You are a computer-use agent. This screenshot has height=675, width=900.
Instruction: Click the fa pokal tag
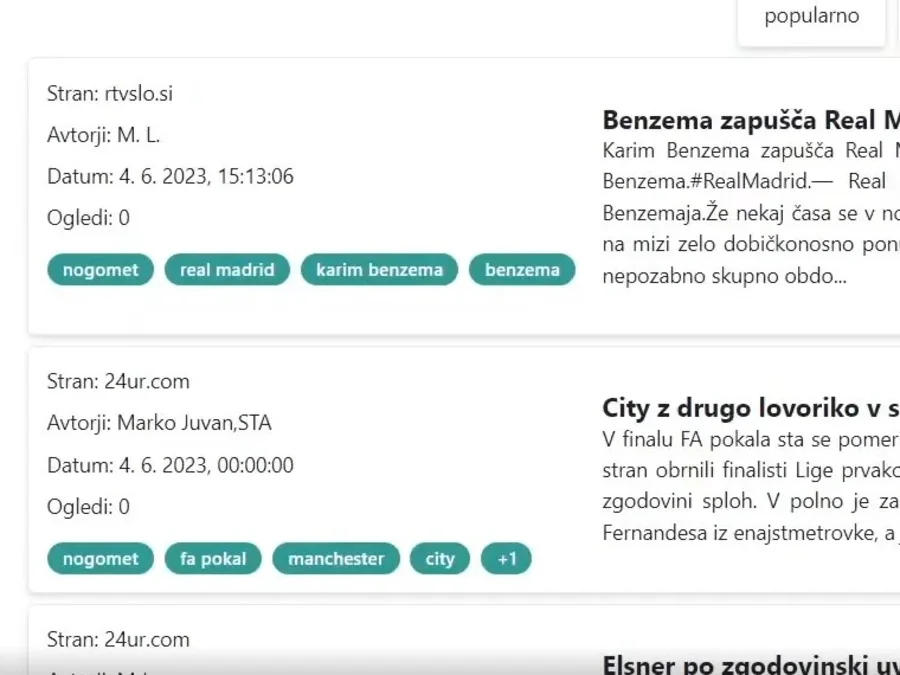coord(213,558)
